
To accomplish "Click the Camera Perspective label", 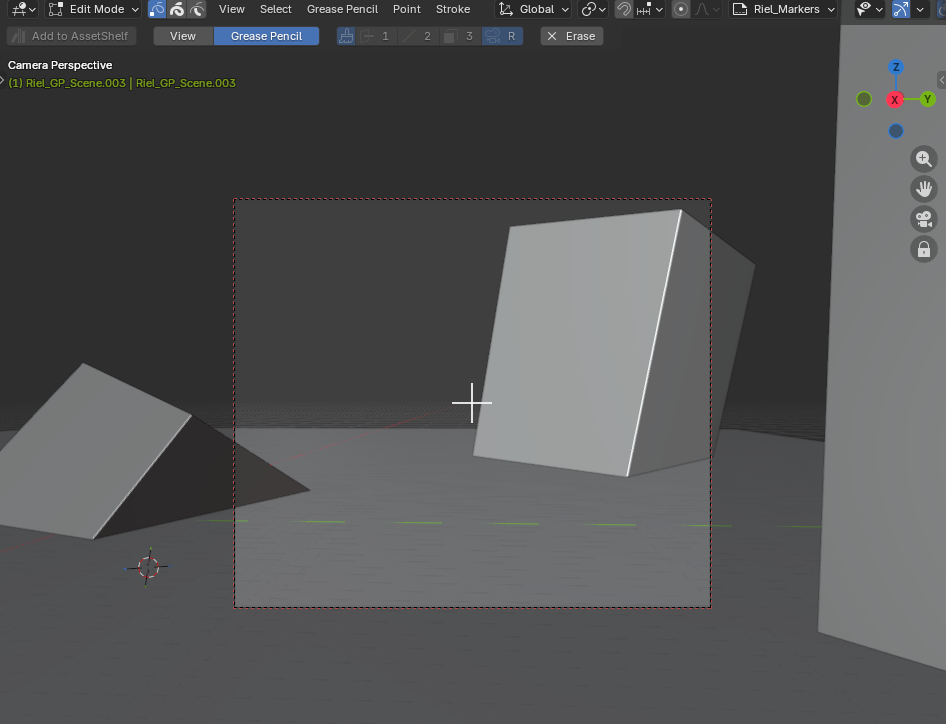I will [60, 65].
